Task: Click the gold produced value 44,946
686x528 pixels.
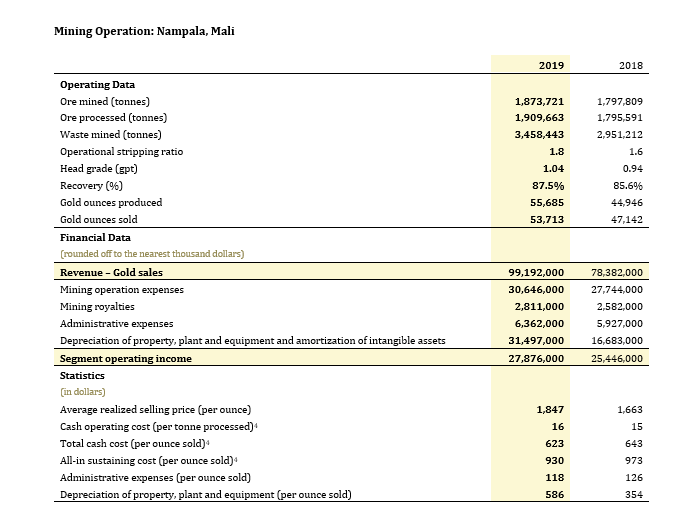Action: pos(627,203)
